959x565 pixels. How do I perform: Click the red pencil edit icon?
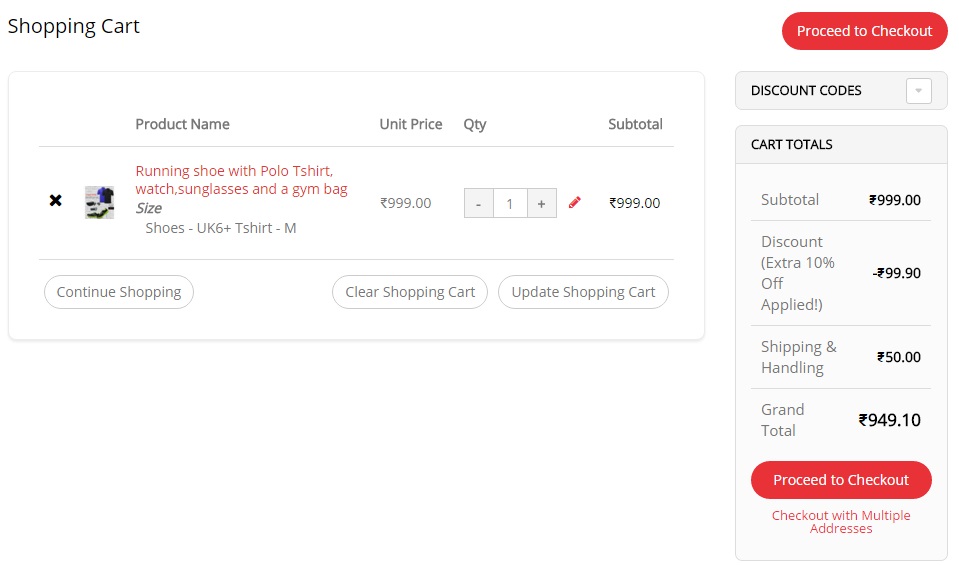point(574,202)
